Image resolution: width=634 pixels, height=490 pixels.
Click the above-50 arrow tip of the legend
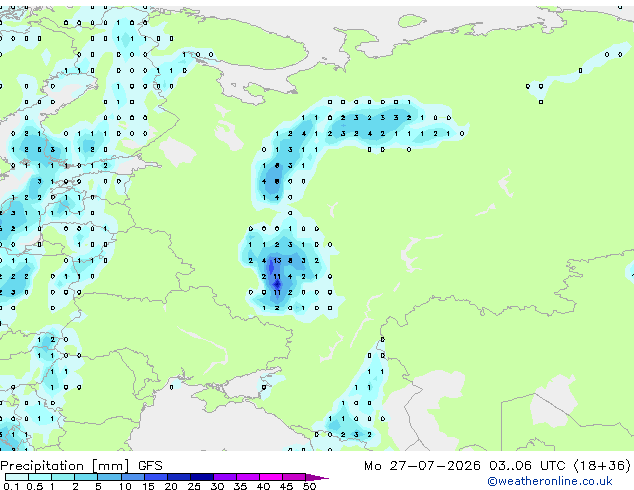(317, 477)
